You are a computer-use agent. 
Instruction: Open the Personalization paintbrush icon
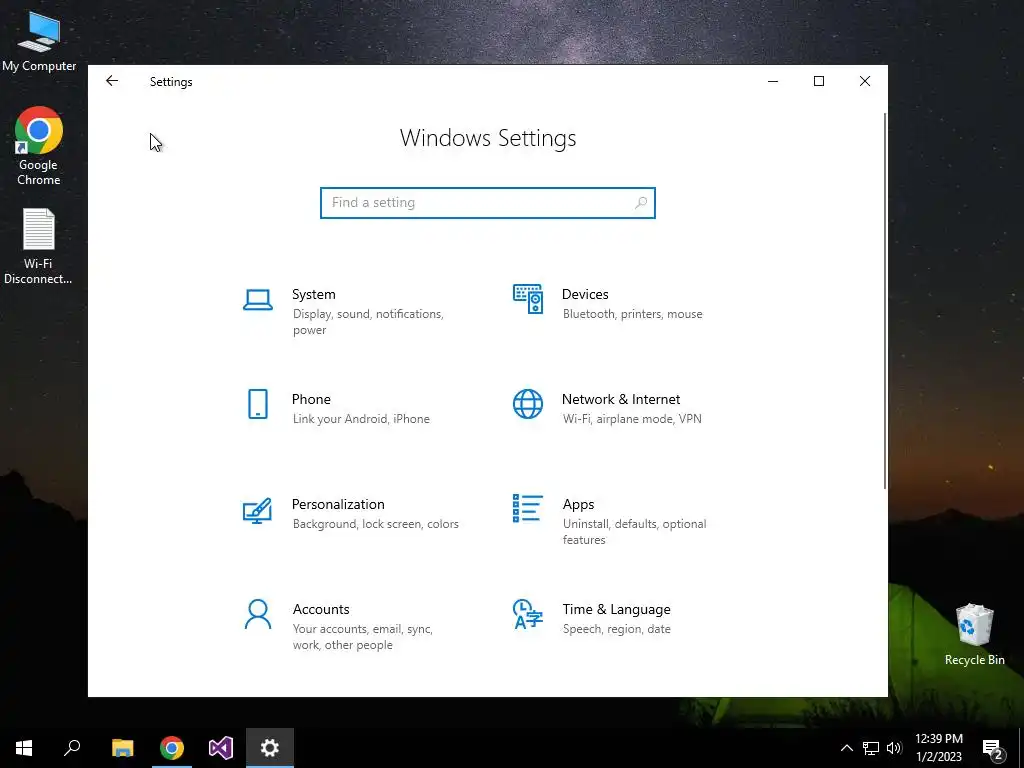click(257, 511)
